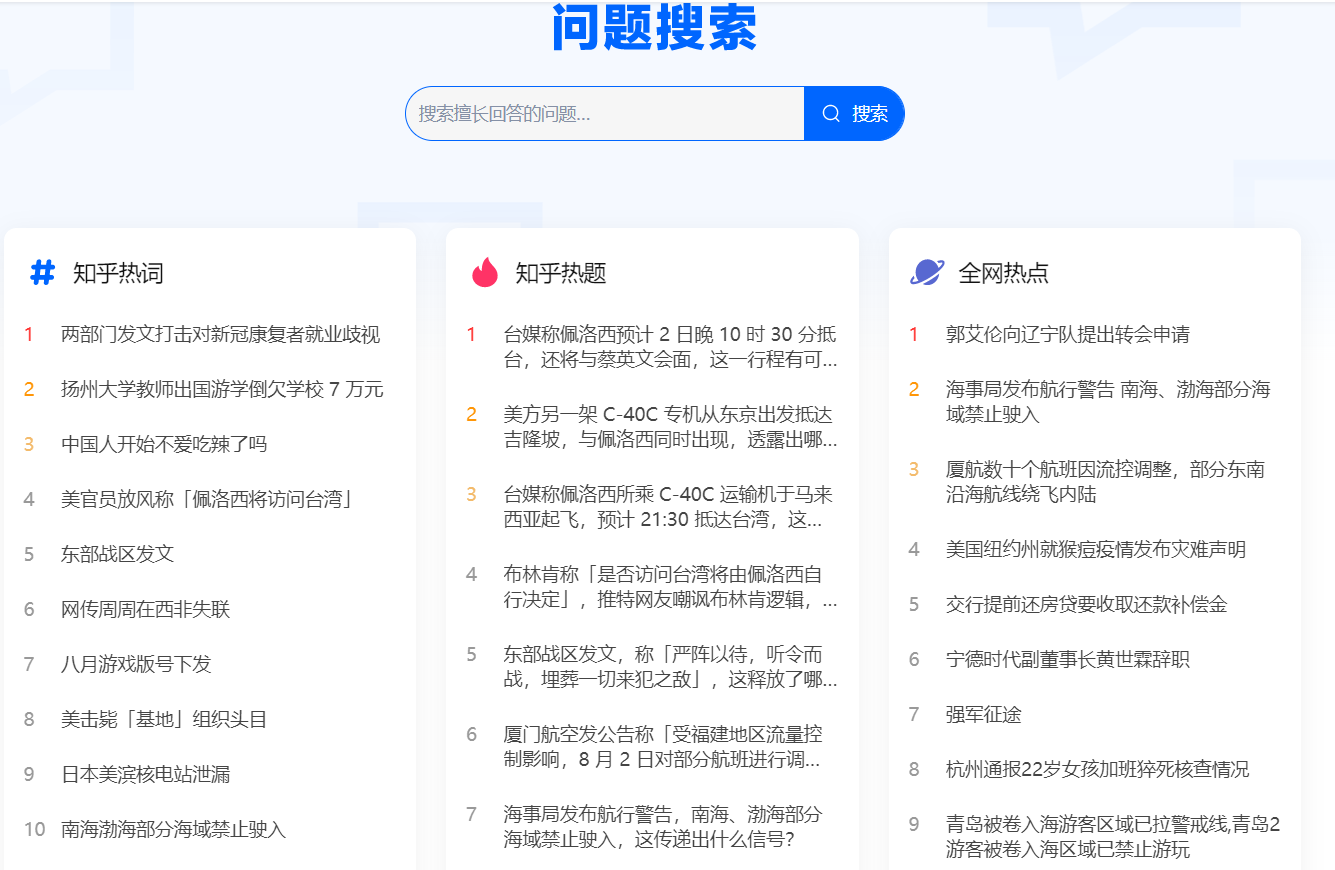The height and width of the screenshot is (870, 1335).
Task: Open 强军征途 hot topic
Action: pos(984,715)
